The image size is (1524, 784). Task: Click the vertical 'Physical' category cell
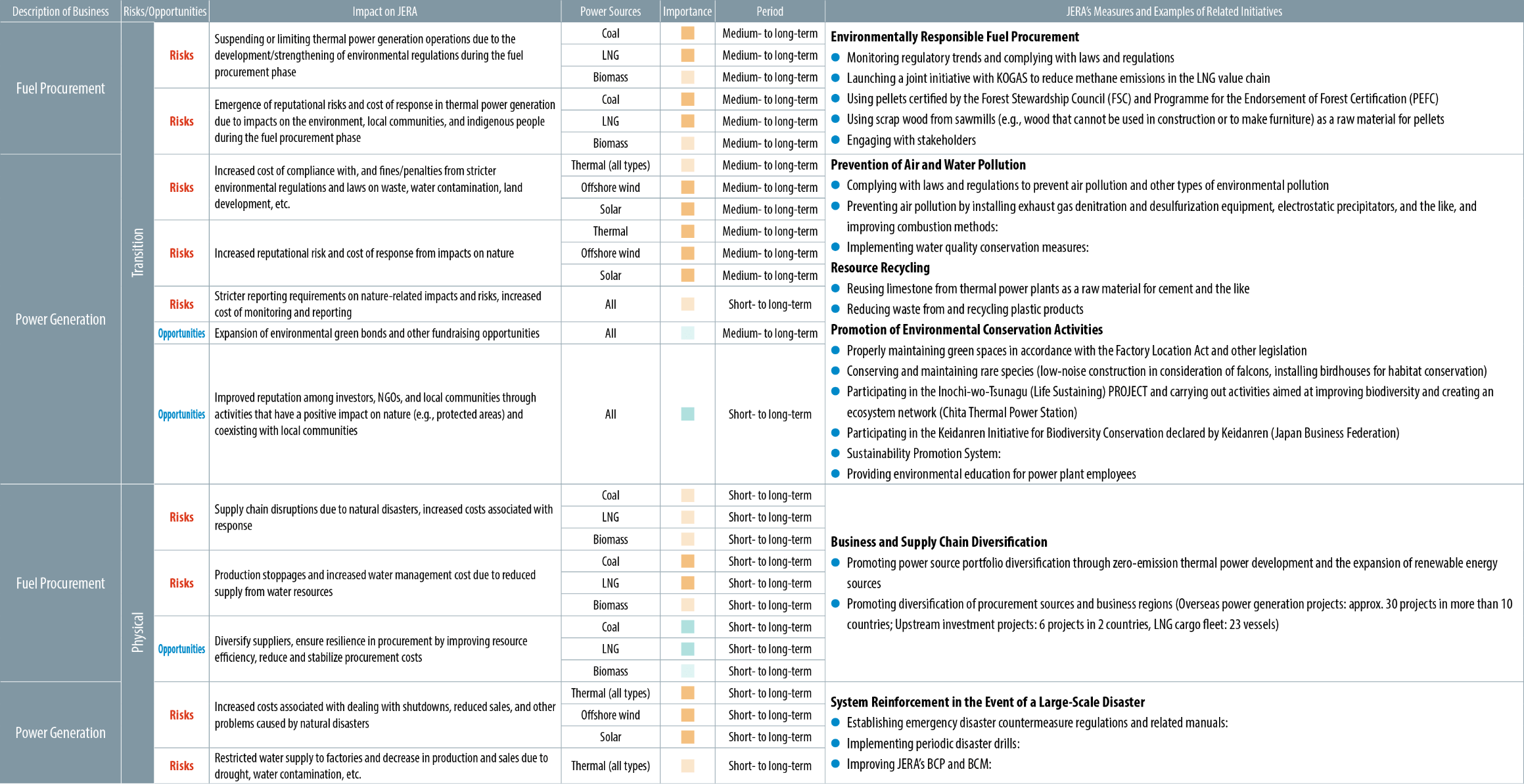pos(137,633)
